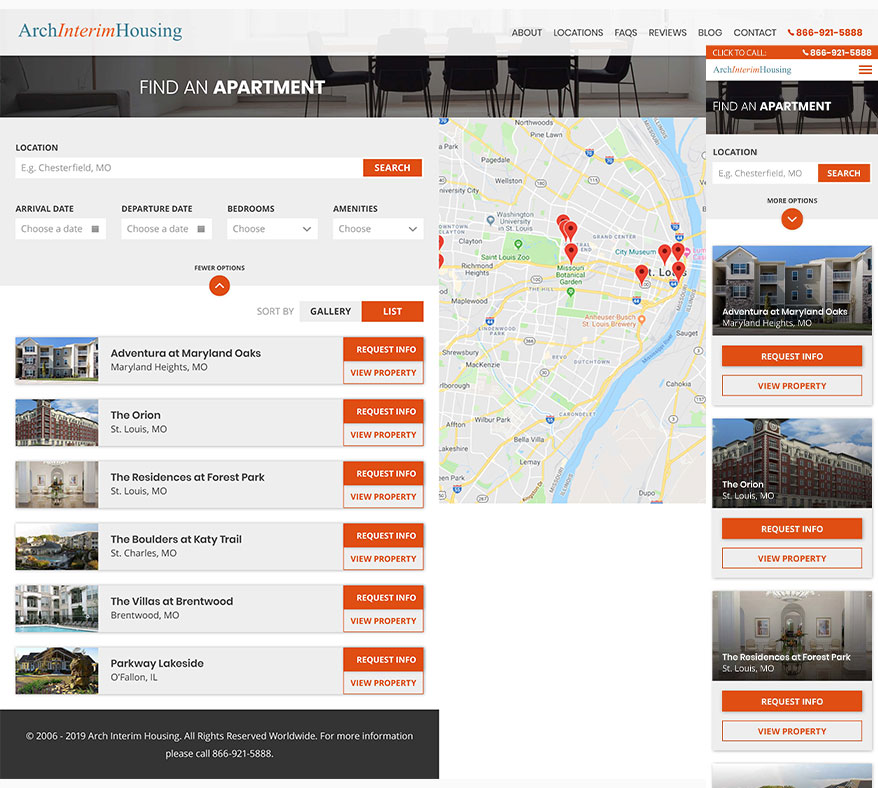
Task: Click the Arch Interim Housing logo in mobile preview
Action: coord(751,69)
